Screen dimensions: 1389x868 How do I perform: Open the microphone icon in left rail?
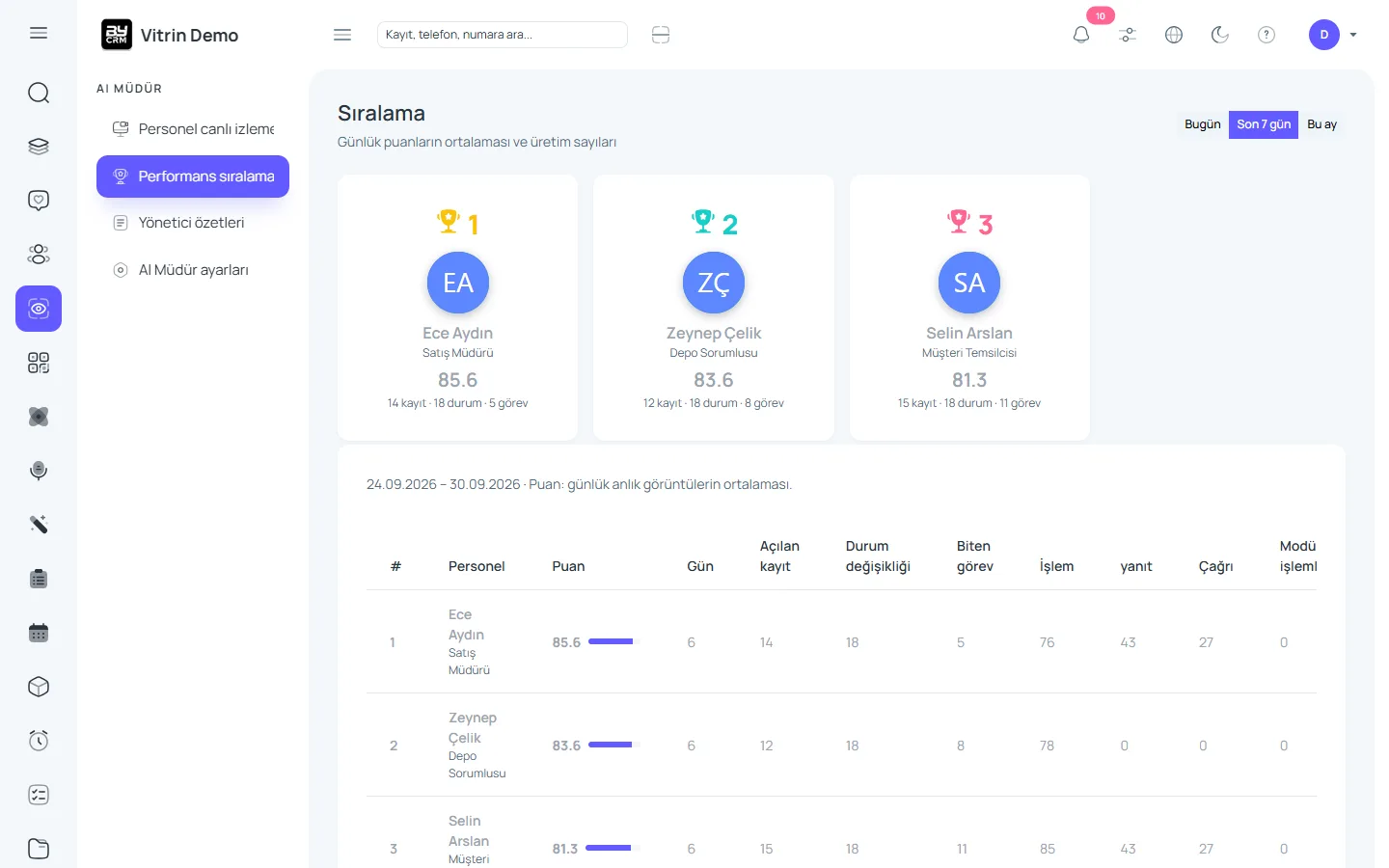[39, 471]
